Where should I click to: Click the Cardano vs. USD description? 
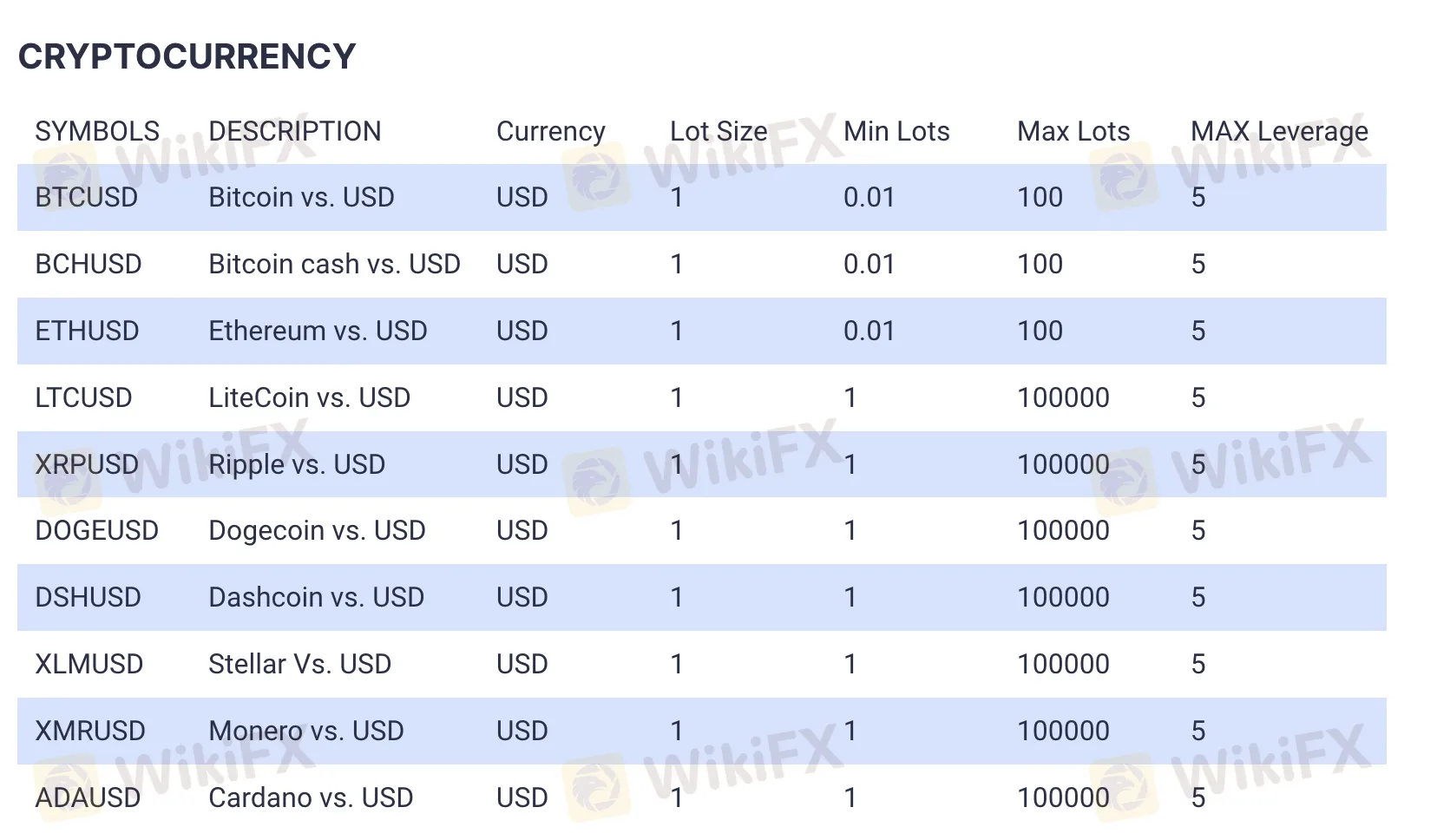311,797
